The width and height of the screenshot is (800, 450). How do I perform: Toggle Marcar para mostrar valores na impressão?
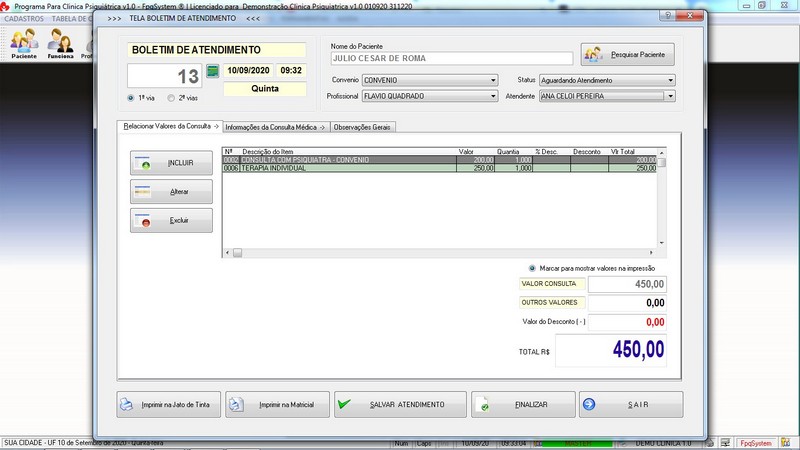(532, 268)
